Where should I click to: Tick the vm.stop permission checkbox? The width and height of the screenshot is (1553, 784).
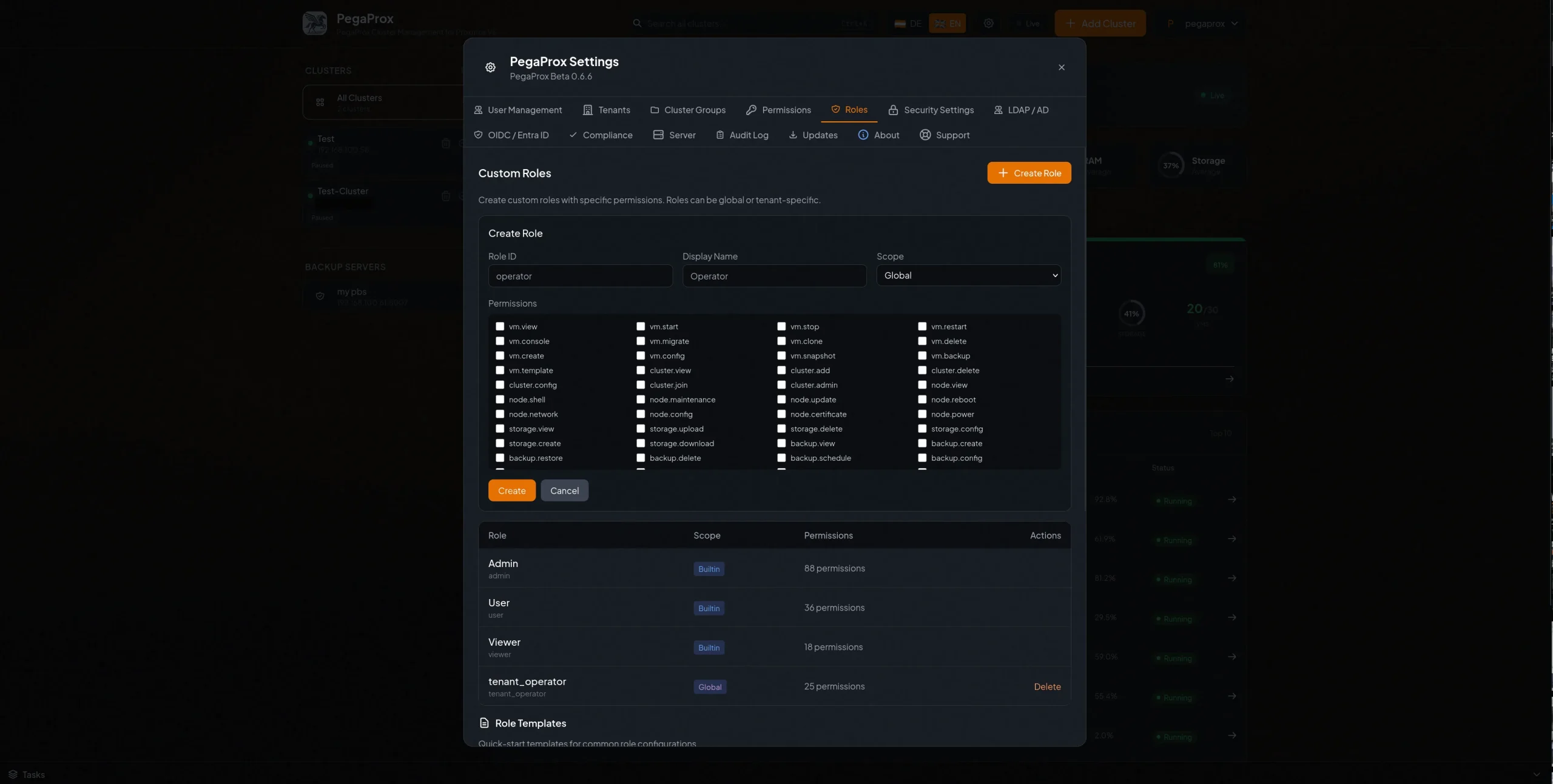point(781,326)
